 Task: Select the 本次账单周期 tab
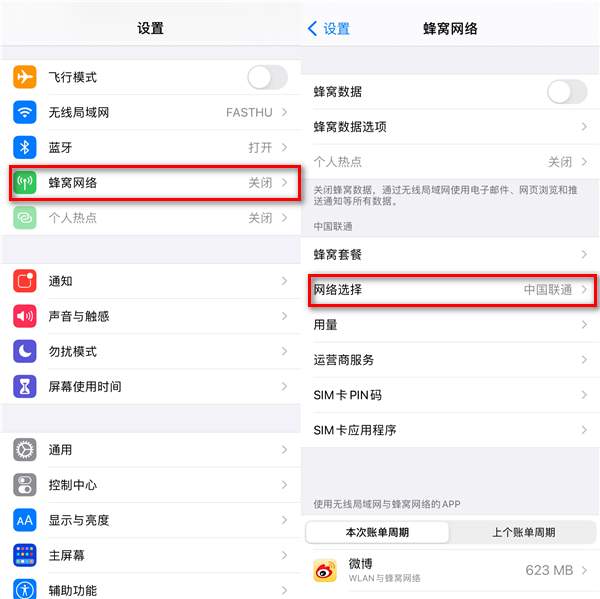coord(377,532)
